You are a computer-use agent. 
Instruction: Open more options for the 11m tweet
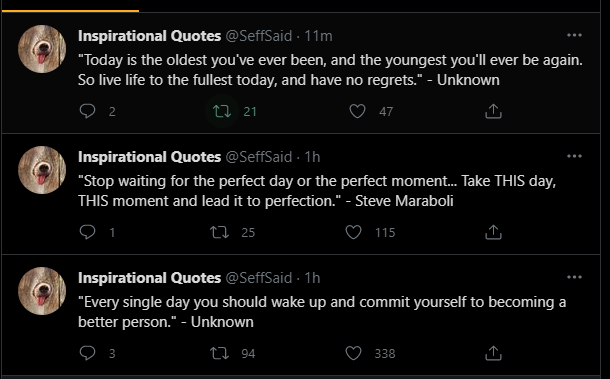point(574,35)
